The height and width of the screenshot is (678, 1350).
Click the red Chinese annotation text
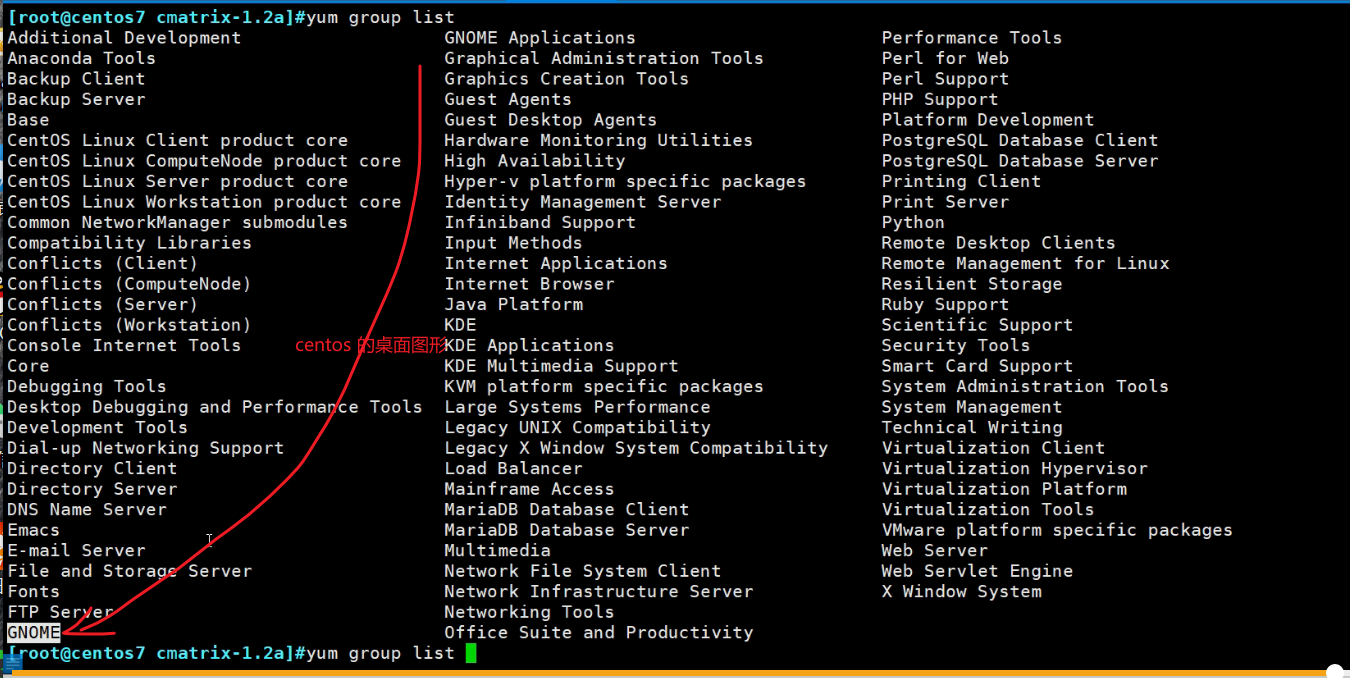[370, 345]
